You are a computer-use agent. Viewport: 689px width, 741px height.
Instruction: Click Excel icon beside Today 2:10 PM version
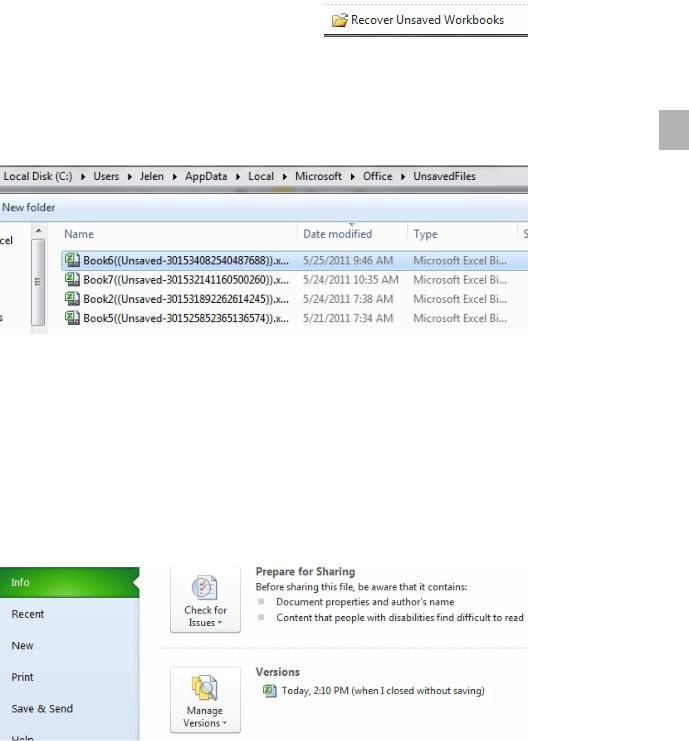click(x=269, y=690)
